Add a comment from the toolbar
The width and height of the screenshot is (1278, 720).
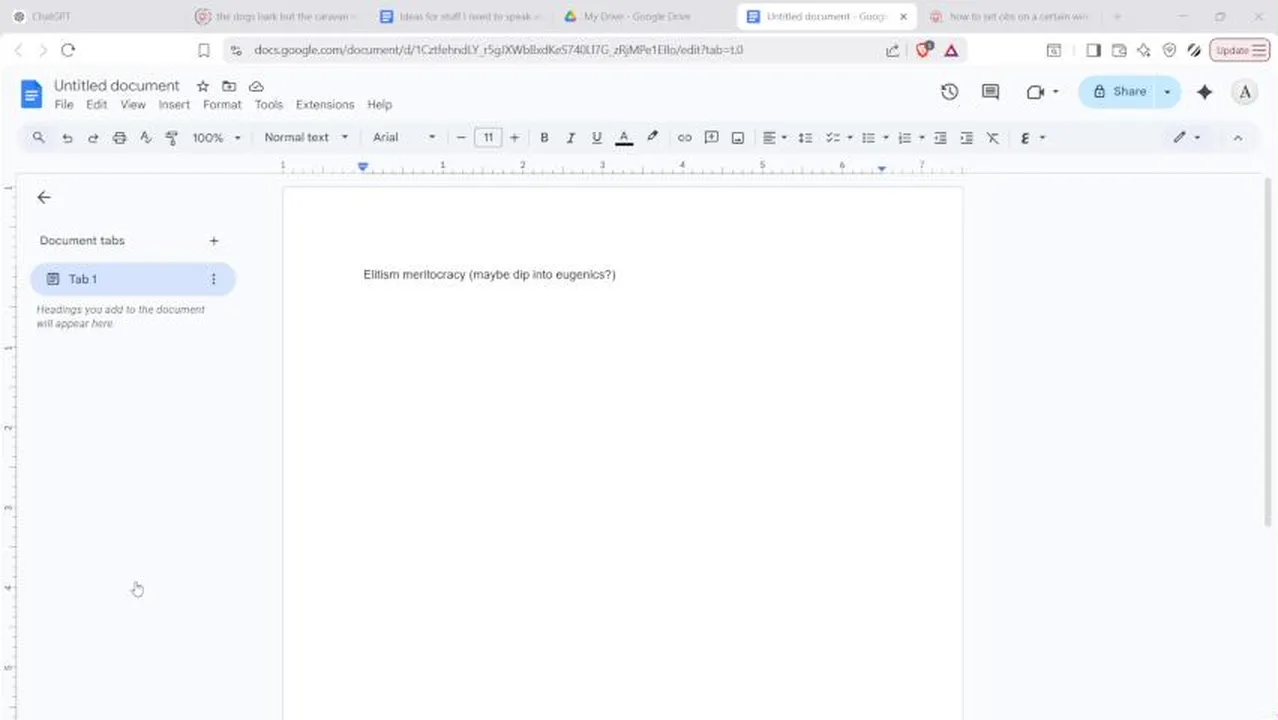click(711, 138)
